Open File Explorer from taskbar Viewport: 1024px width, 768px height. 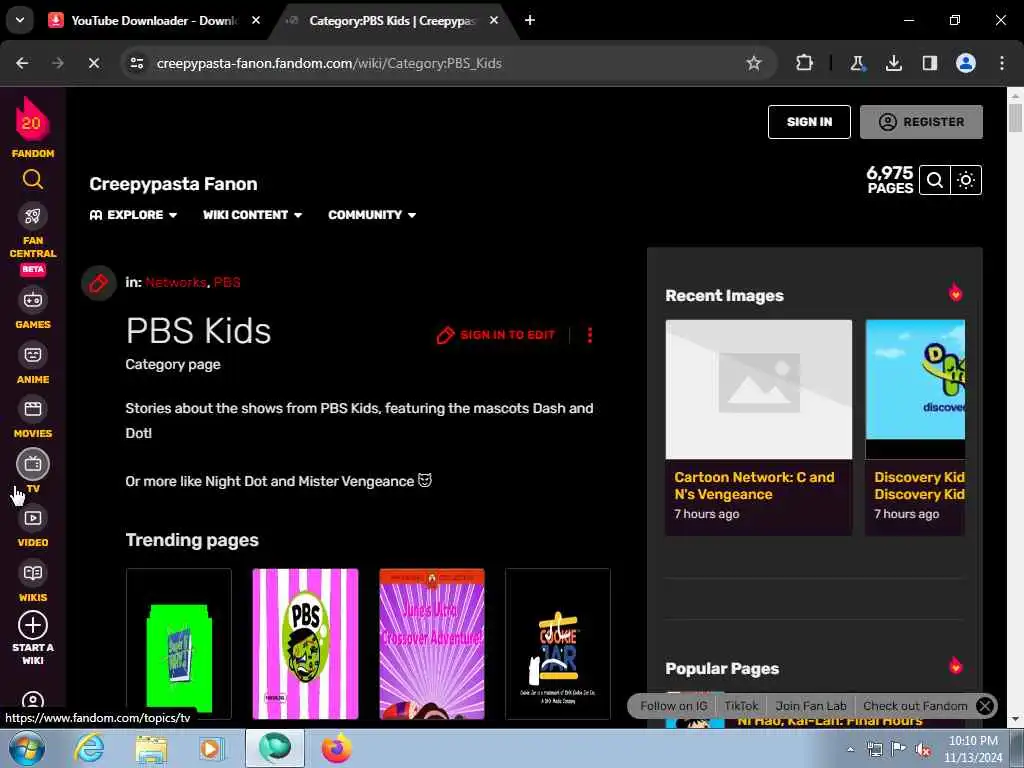tap(151, 748)
